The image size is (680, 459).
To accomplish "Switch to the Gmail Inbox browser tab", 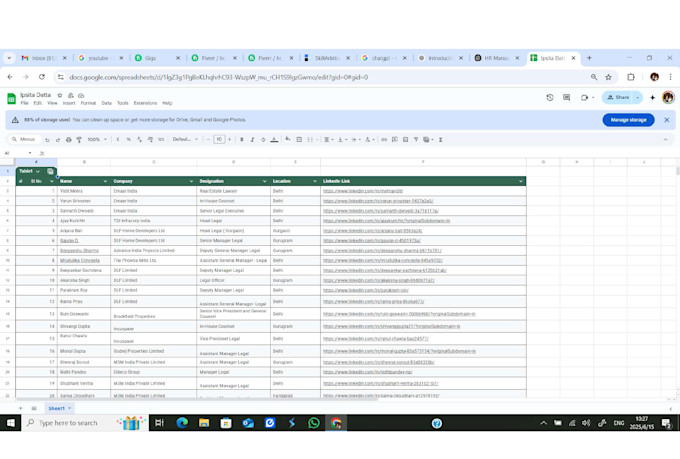I will [43, 58].
